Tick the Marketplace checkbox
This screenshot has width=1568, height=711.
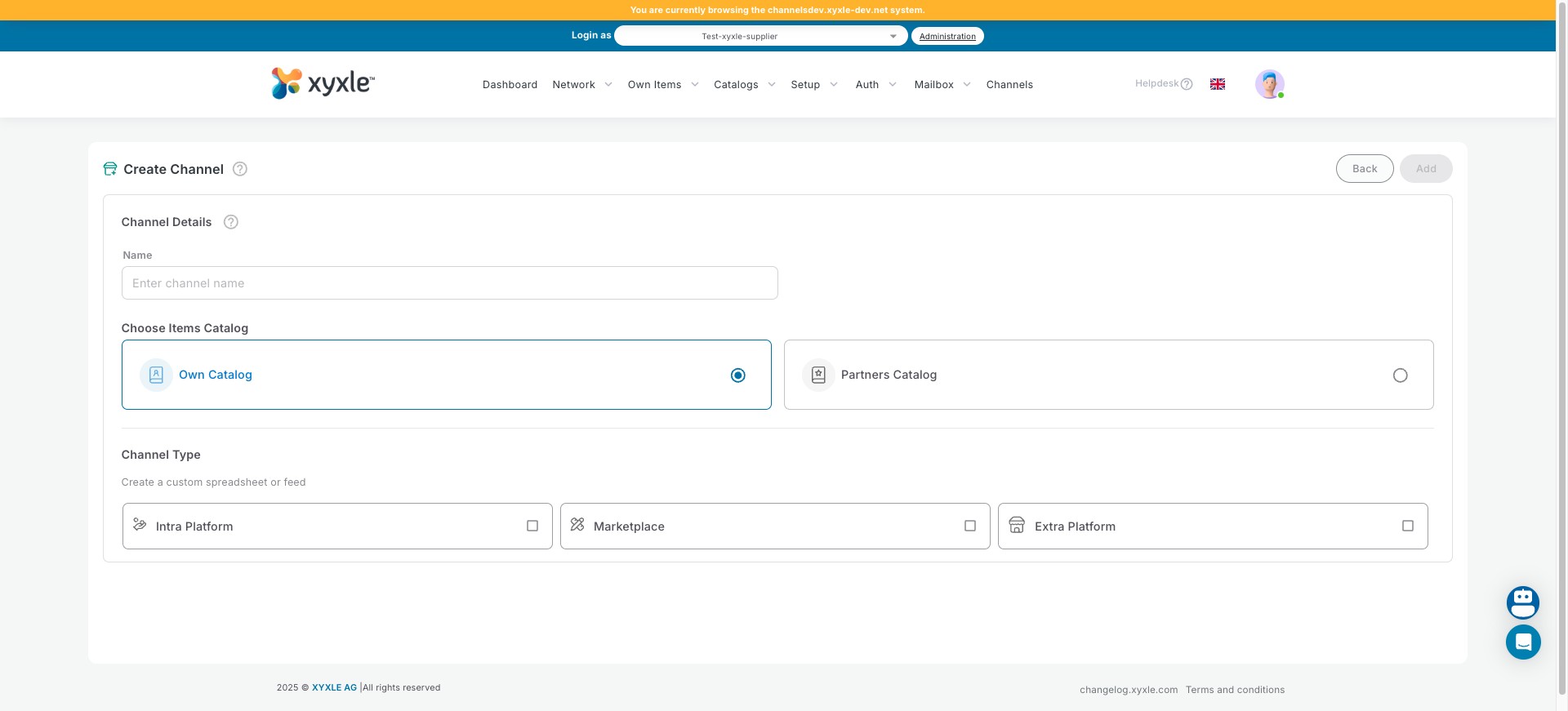coord(970,526)
